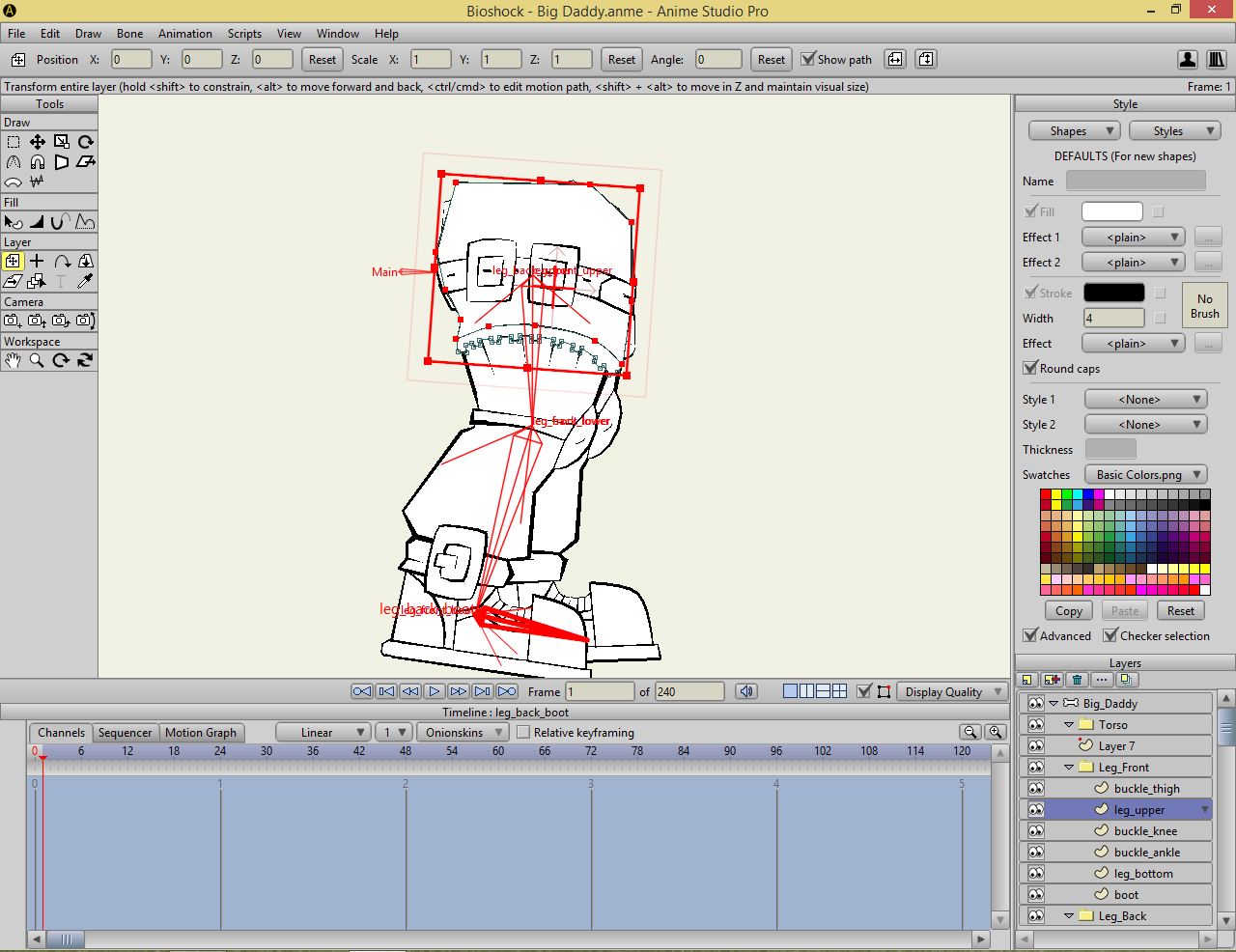Select the Magnet tool

[x=38, y=162]
